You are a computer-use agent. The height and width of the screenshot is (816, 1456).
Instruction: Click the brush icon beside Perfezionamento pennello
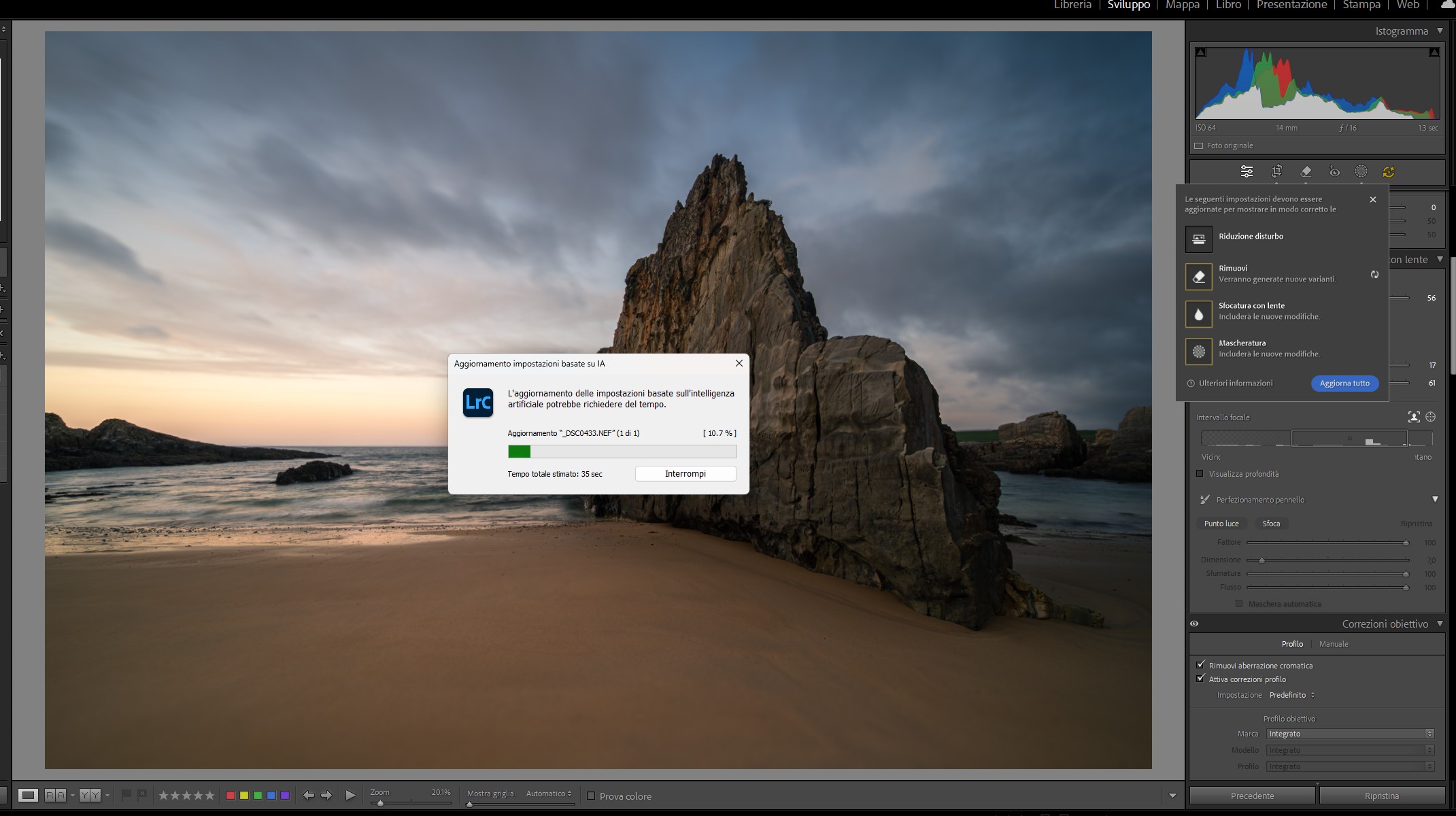(x=1204, y=500)
